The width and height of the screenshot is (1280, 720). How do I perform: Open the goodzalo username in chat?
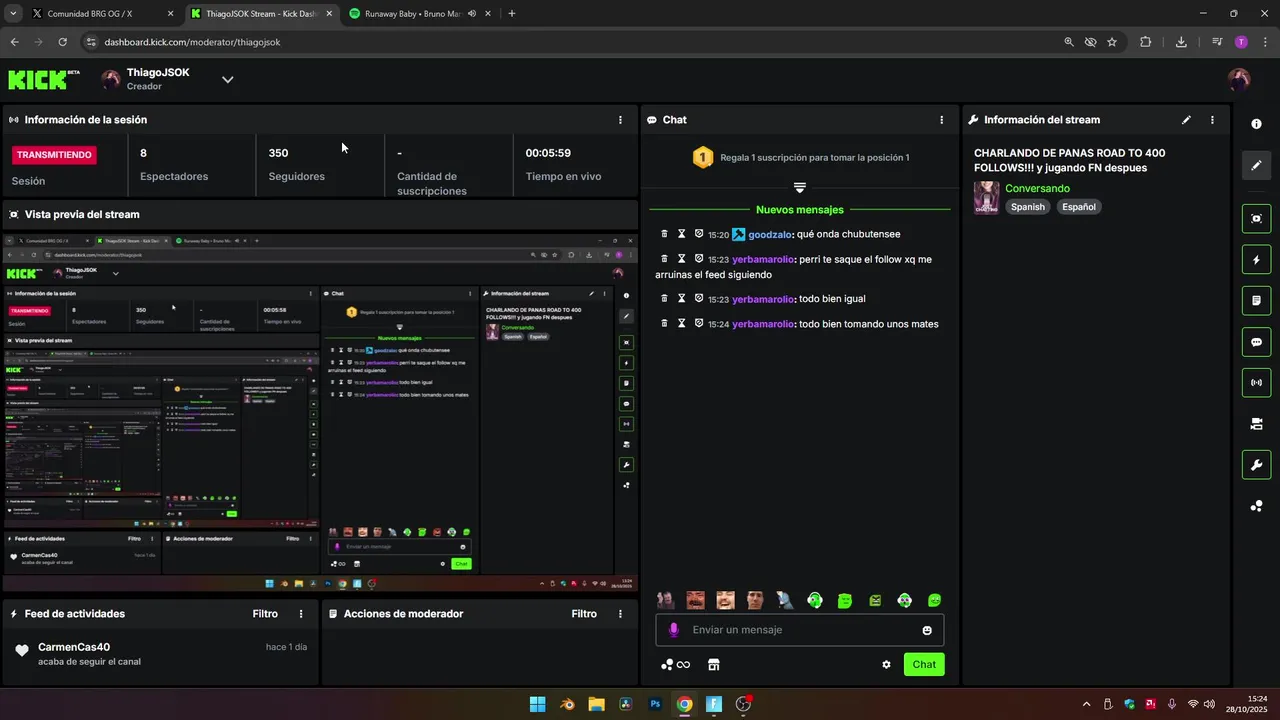[x=770, y=234]
